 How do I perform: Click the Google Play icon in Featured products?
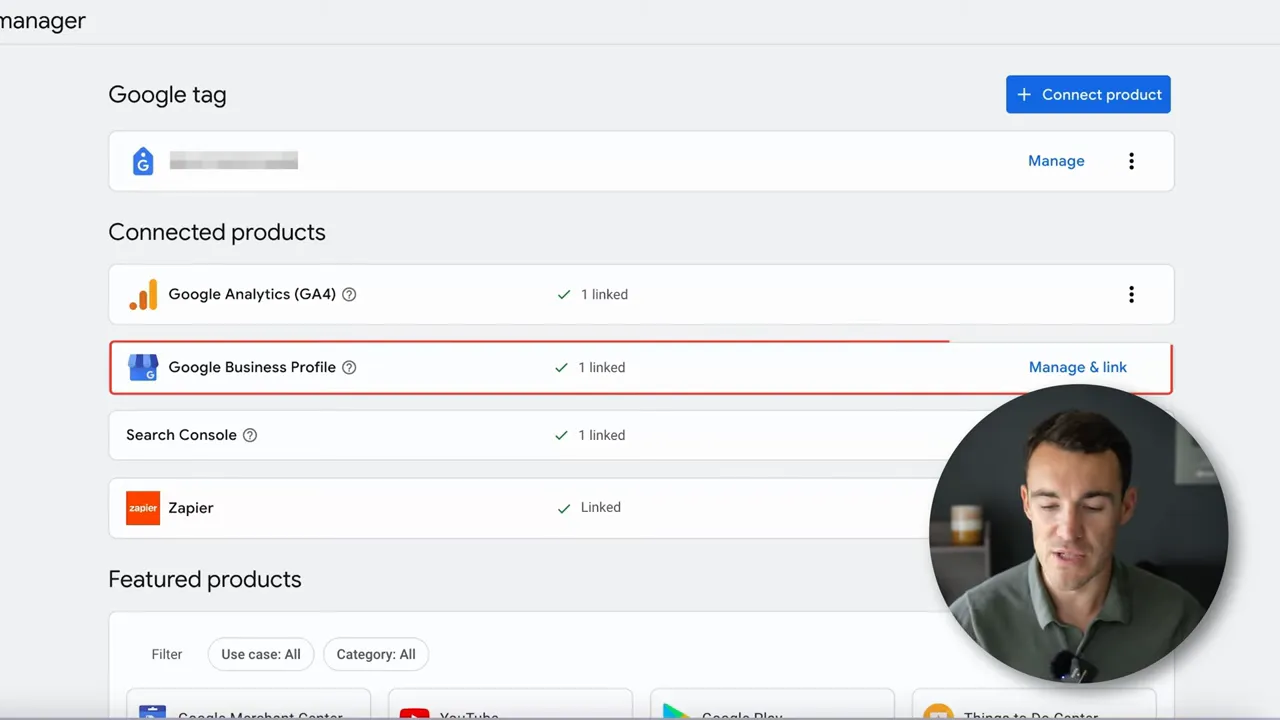pyautogui.click(x=677, y=712)
